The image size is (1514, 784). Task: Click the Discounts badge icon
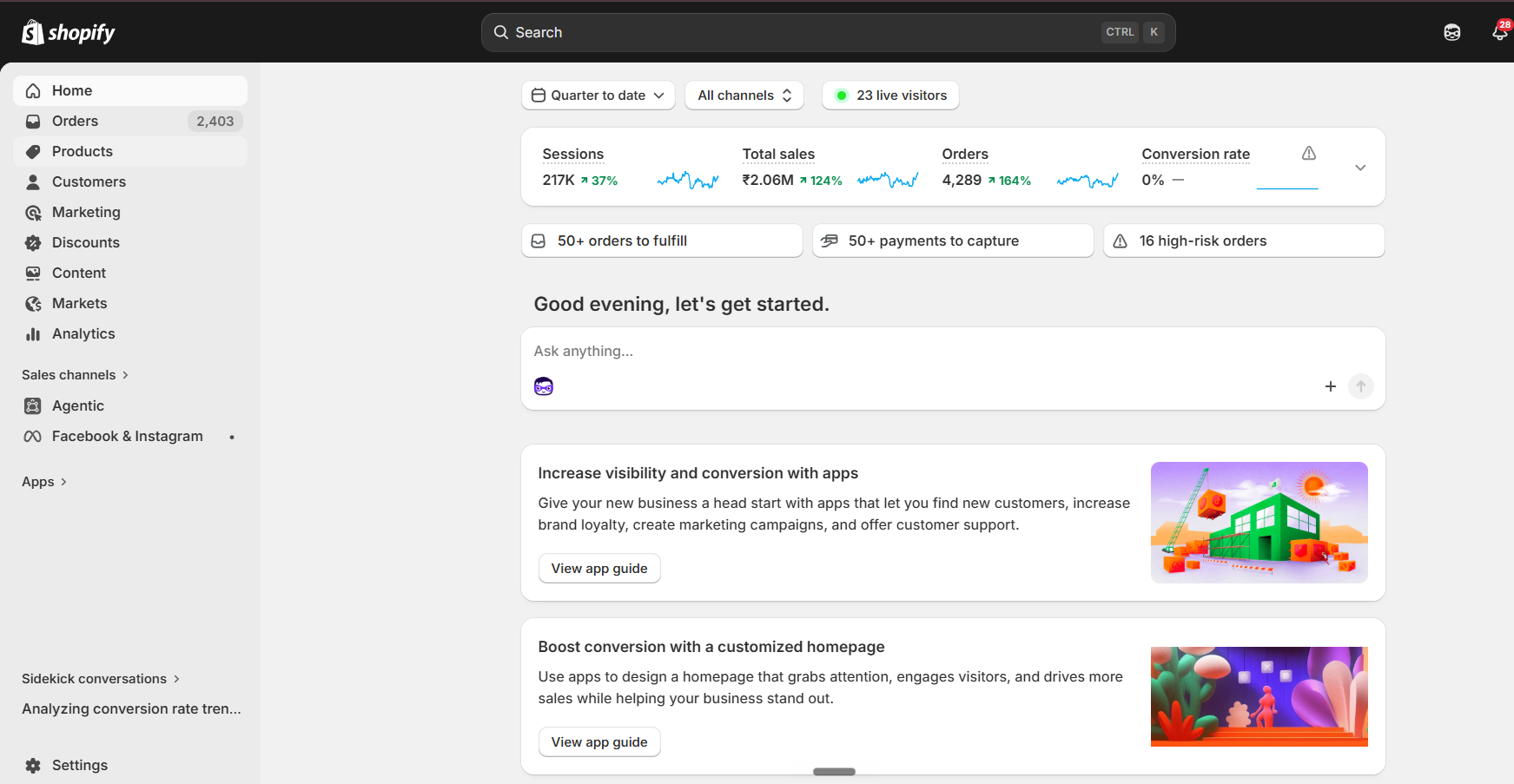tap(33, 242)
